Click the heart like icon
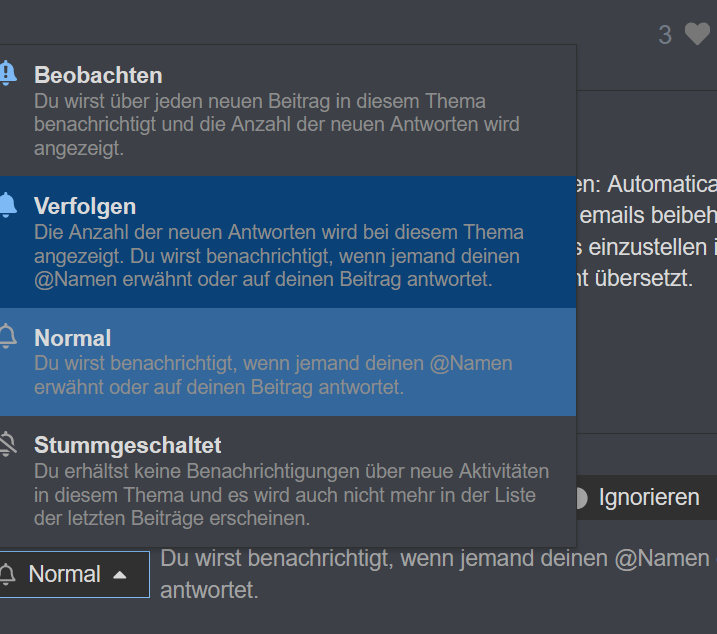 click(x=697, y=35)
